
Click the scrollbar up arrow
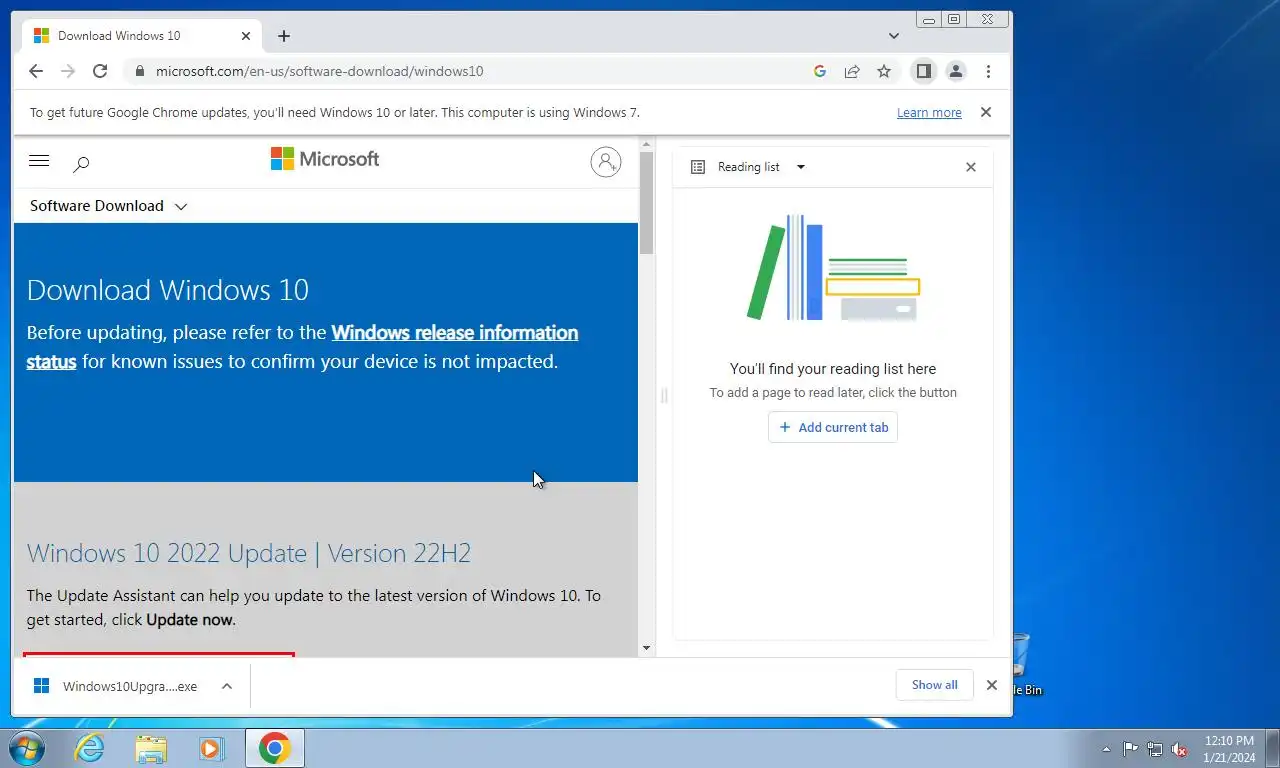click(x=647, y=146)
